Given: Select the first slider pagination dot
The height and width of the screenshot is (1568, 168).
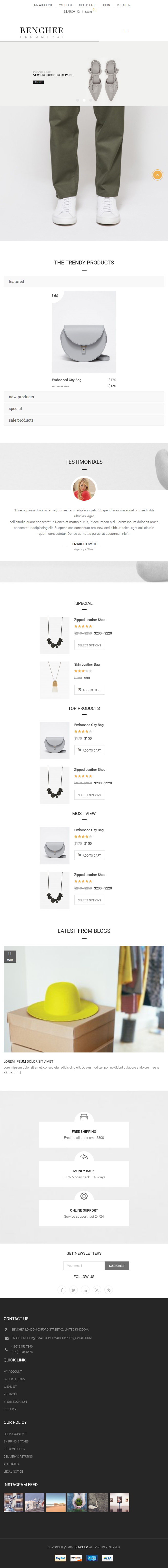Looking at the screenshot, I should [x=77, y=100].
